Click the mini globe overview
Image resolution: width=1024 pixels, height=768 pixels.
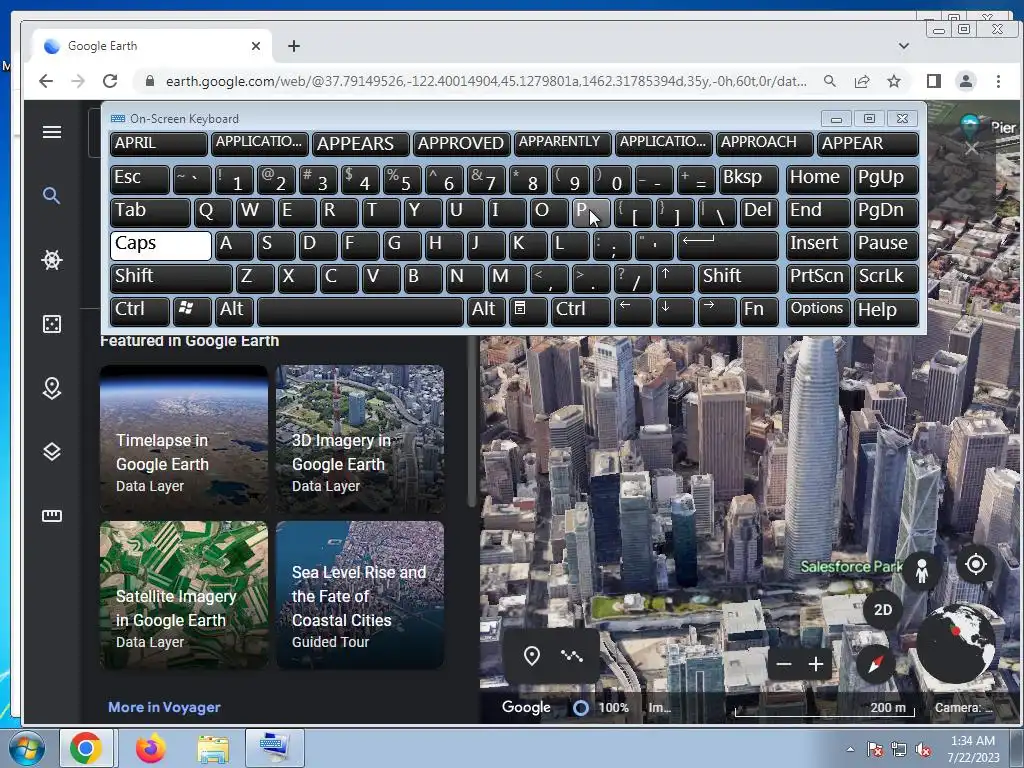tap(955, 644)
